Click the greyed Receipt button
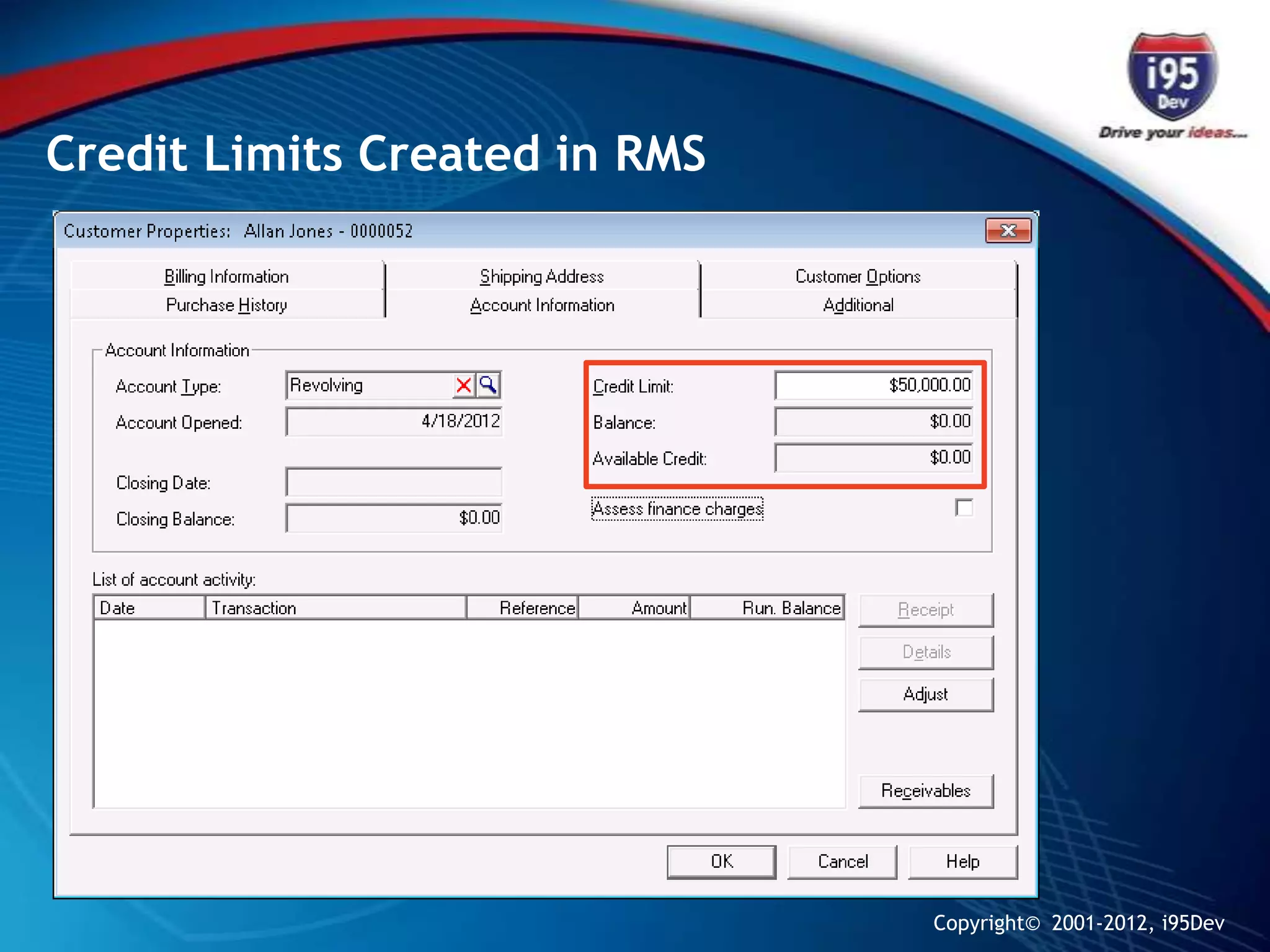This screenshot has height=952, width=1270. click(926, 610)
